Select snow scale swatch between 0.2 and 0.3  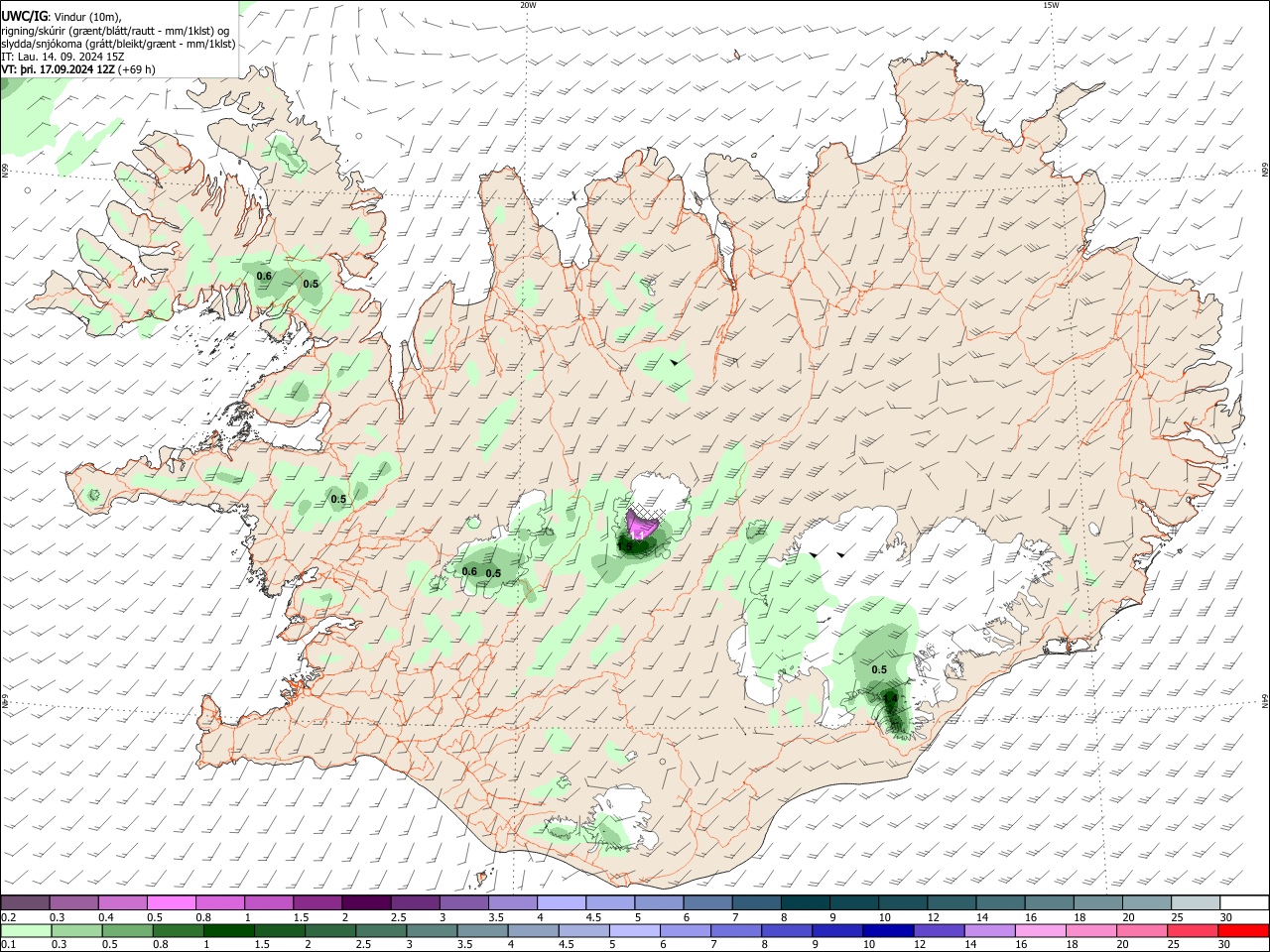25,902
